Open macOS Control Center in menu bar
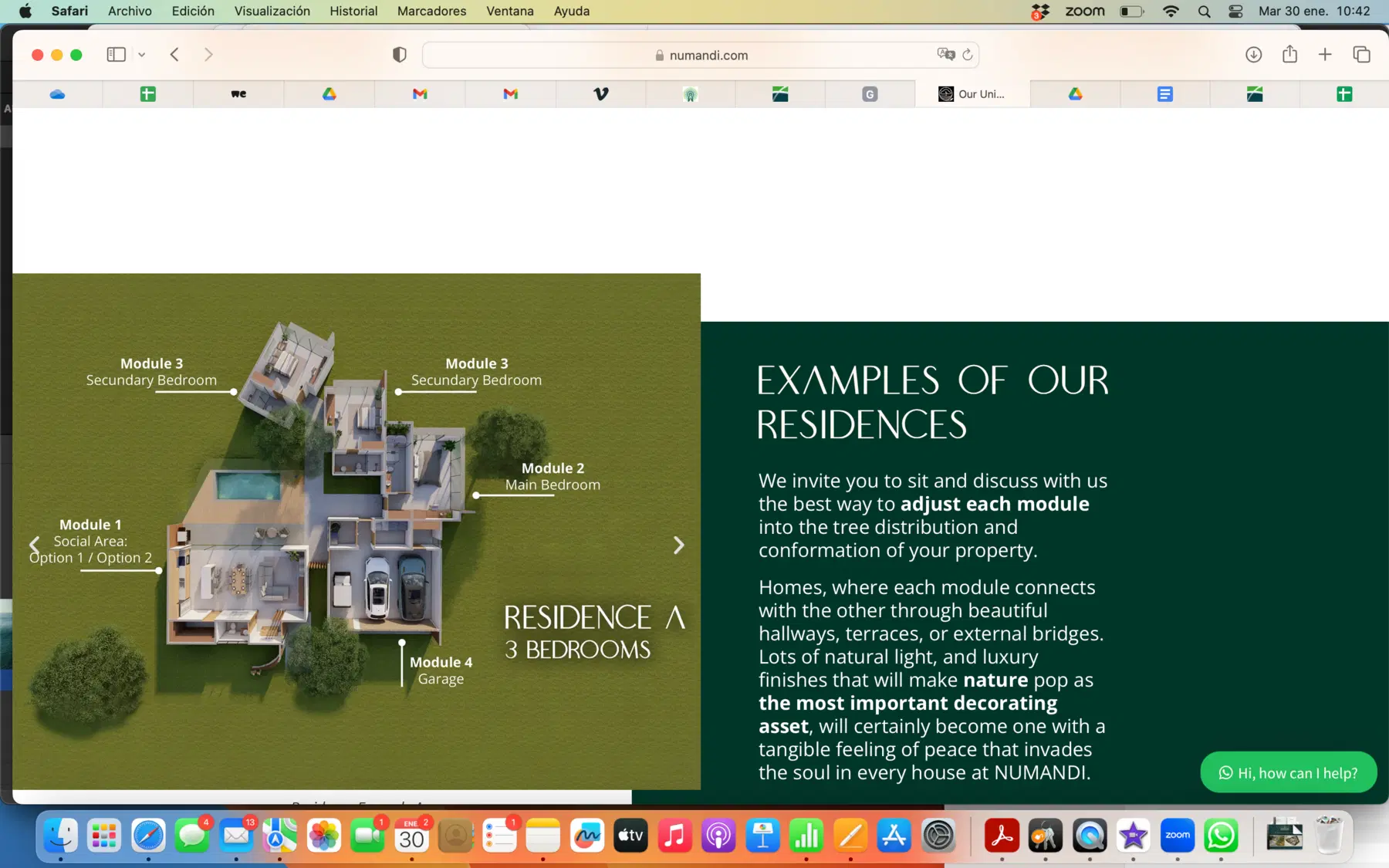 coord(1235,11)
